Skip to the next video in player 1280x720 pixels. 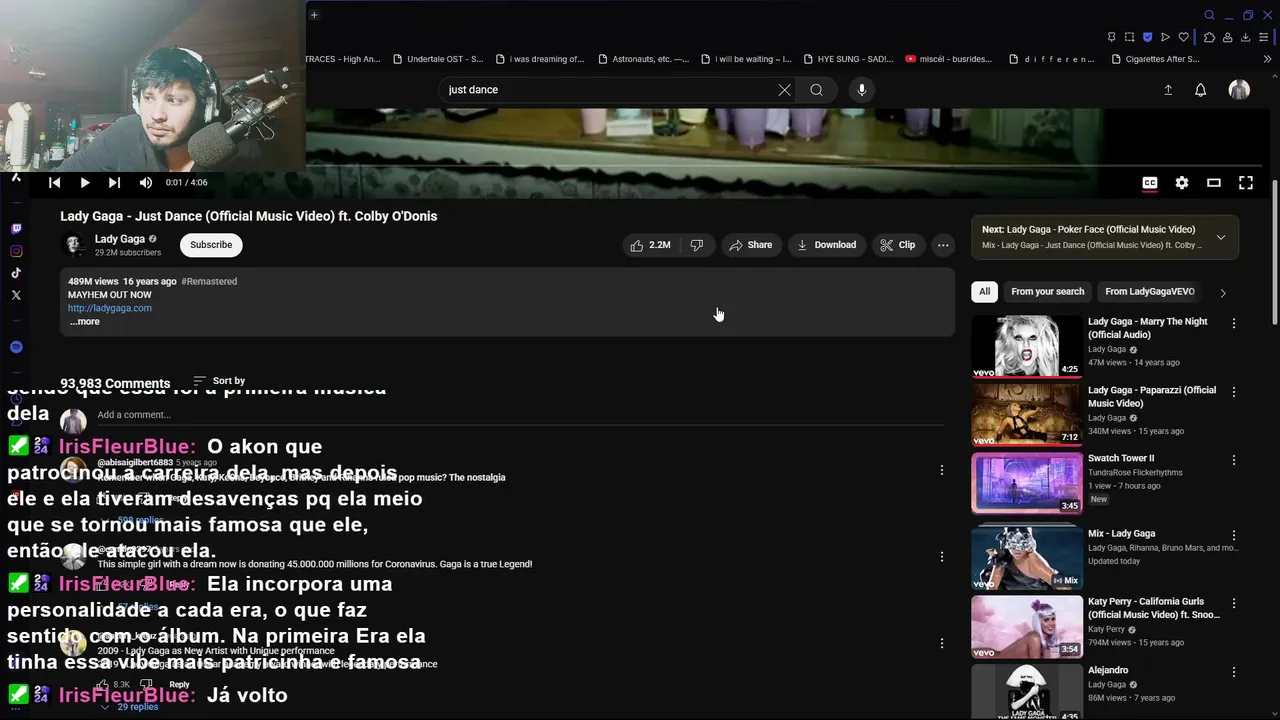pos(114,183)
